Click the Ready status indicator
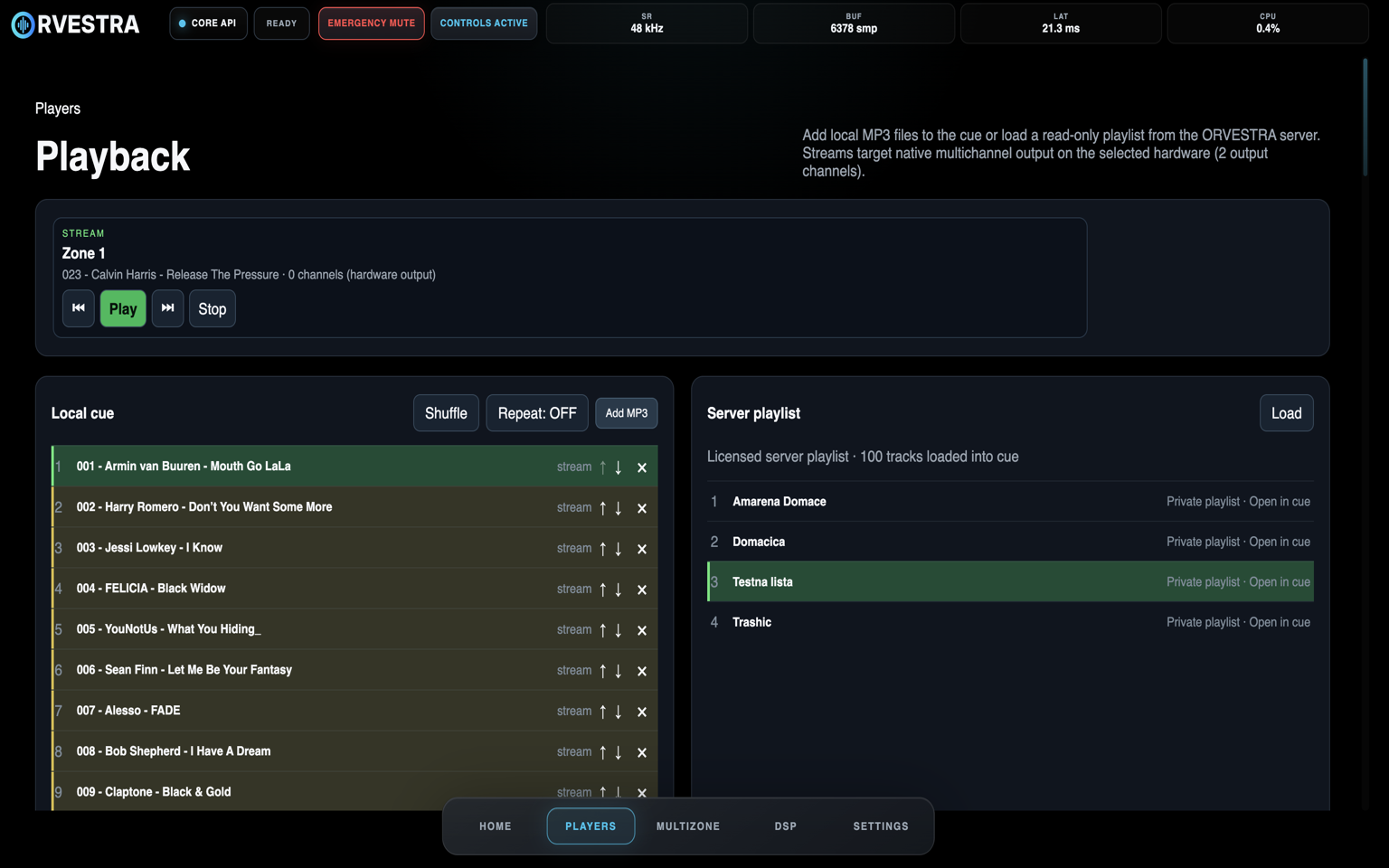1389x868 pixels. 281,24
